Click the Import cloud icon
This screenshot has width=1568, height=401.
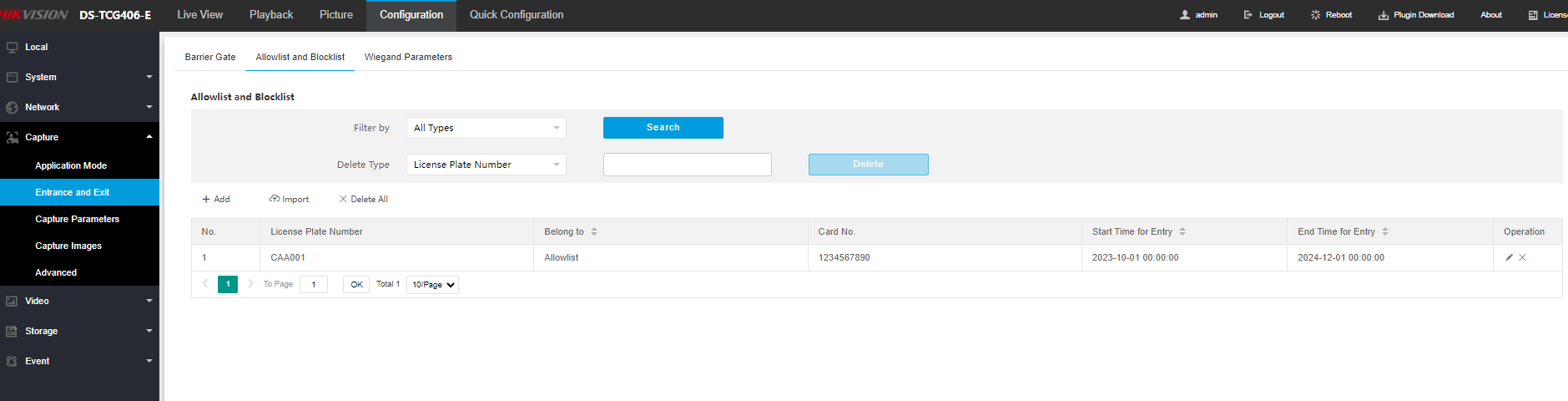point(275,199)
